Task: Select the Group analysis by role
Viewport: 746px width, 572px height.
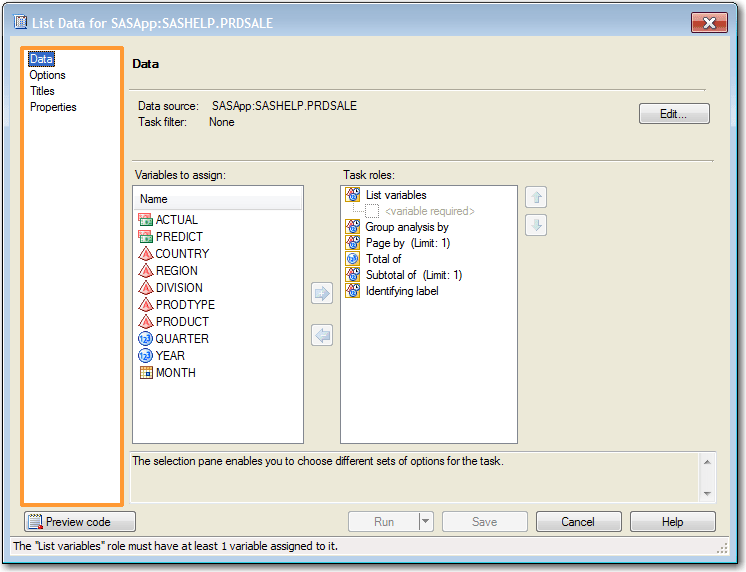Action: click(406, 227)
